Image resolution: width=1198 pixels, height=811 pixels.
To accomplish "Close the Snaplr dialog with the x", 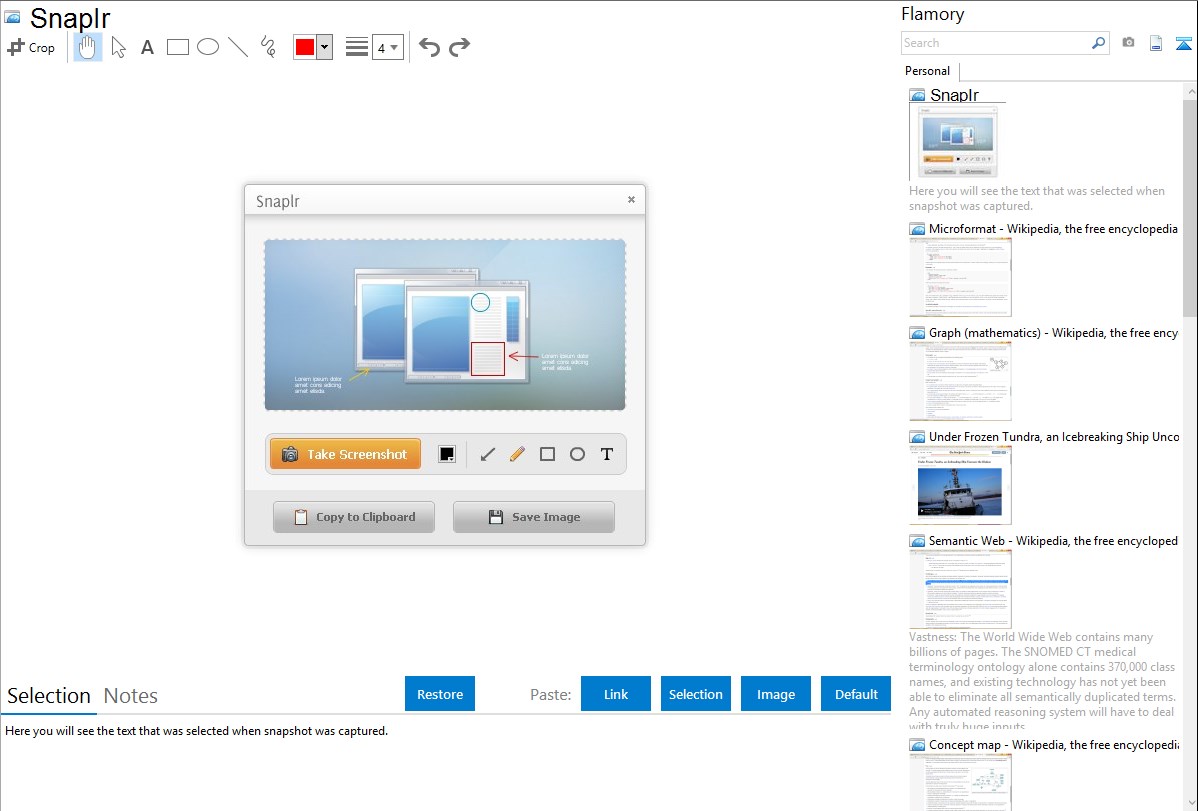I will coord(631,200).
